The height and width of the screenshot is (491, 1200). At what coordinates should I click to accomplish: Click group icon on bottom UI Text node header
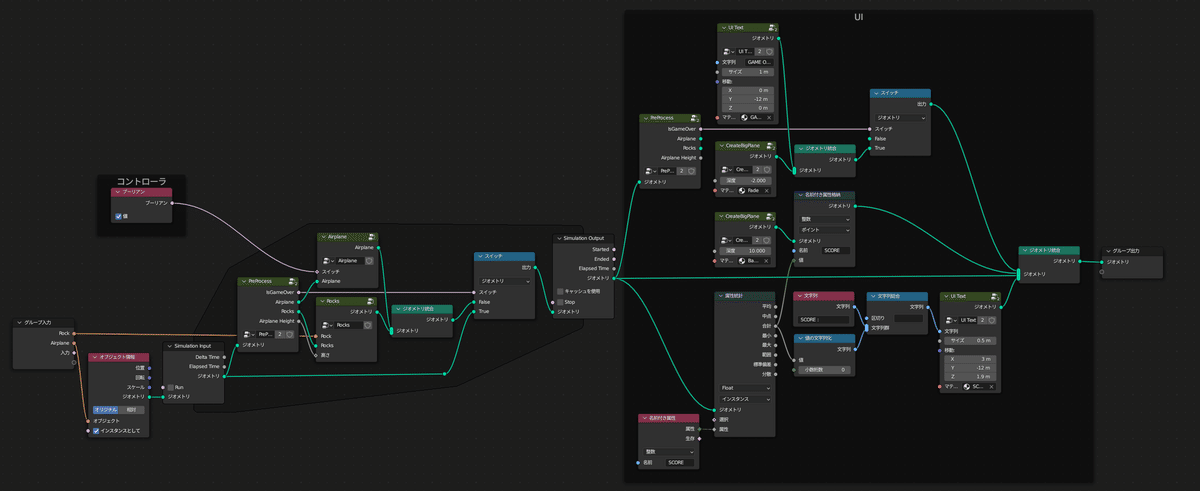pos(995,296)
